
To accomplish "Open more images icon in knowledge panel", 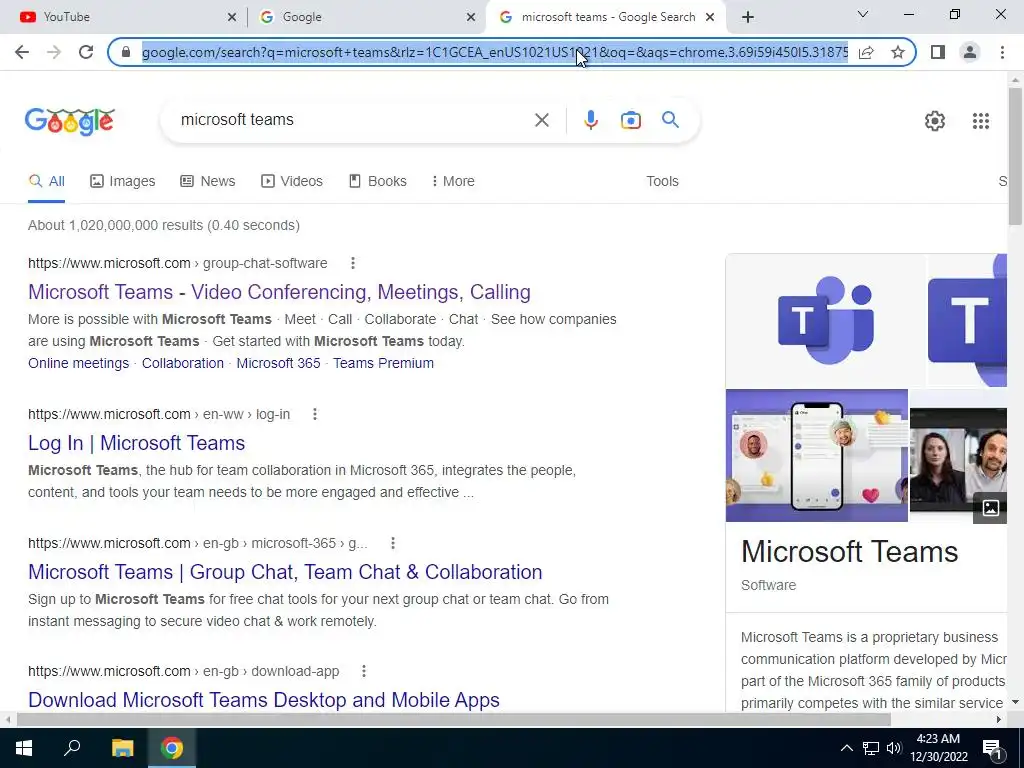I will point(990,507).
